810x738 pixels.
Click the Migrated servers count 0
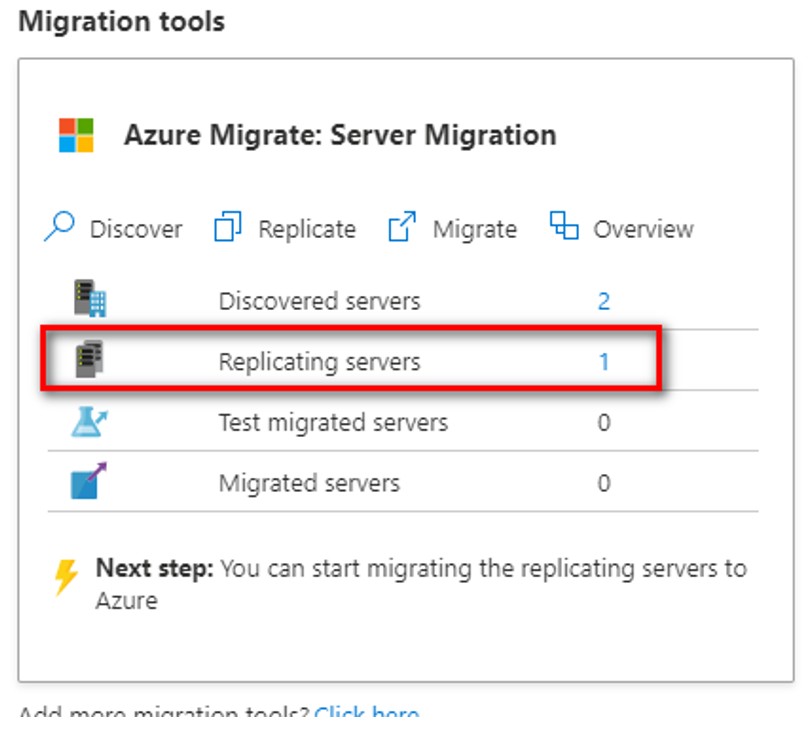pos(604,483)
